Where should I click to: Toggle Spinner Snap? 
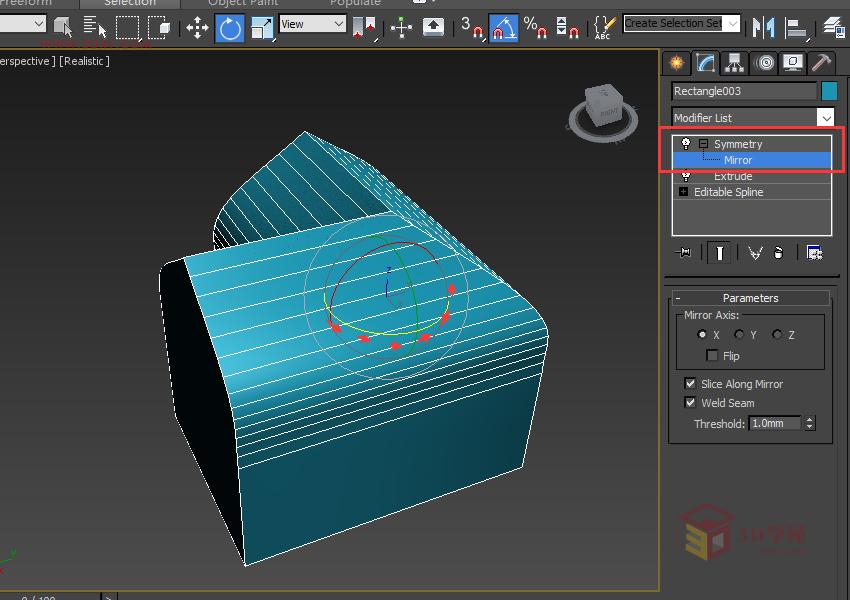tap(568, 27)
